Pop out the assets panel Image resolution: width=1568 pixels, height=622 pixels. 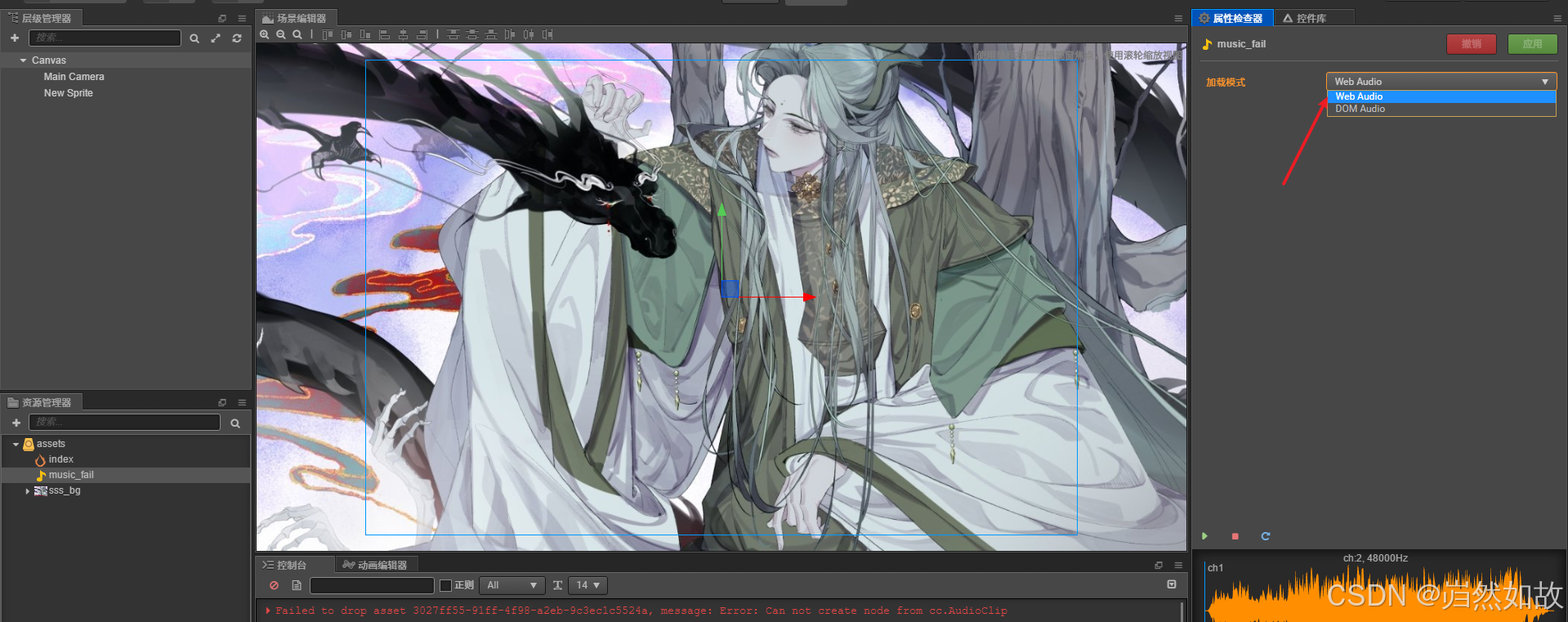222,402
